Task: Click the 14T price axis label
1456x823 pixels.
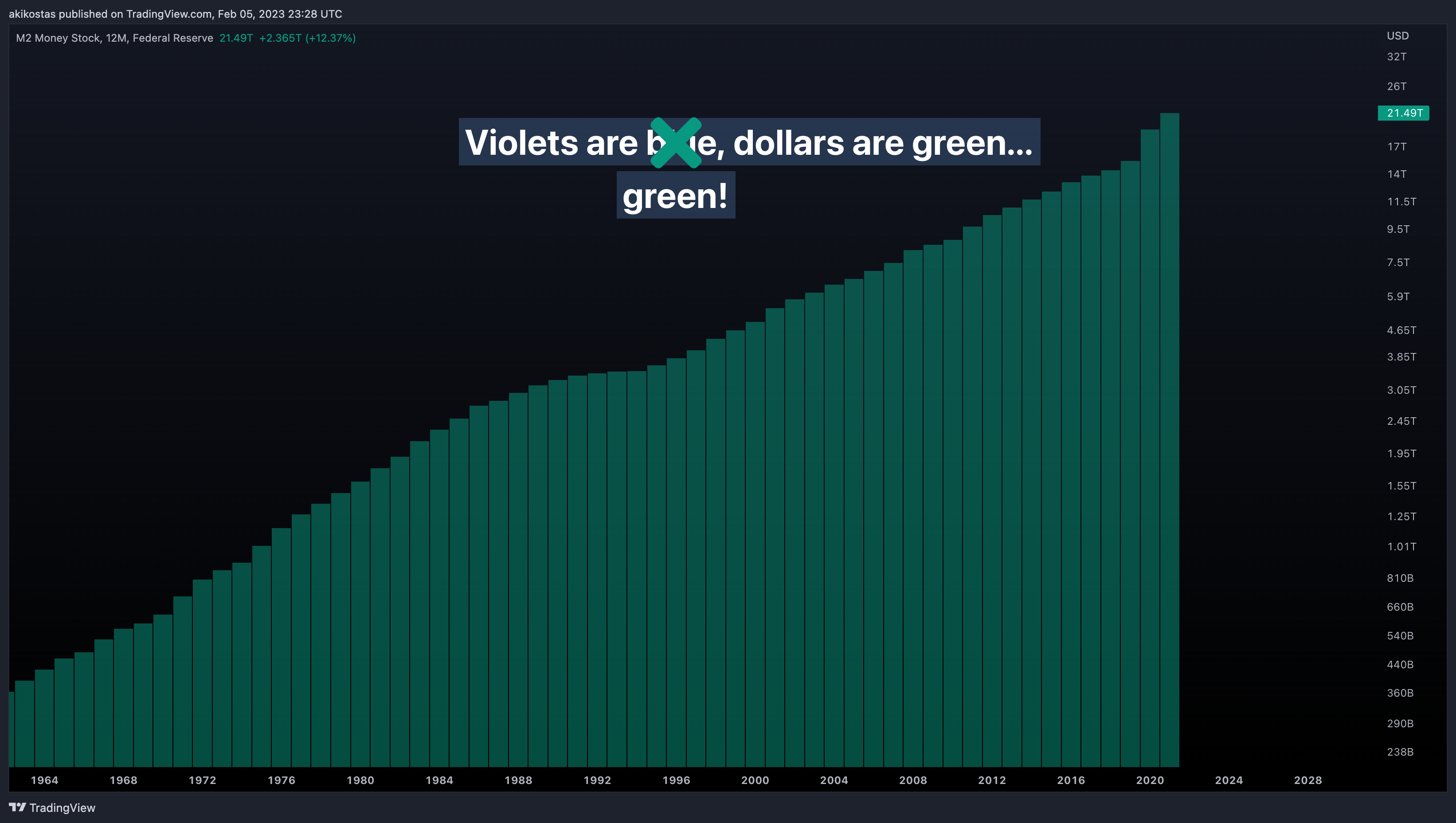Action: 1397,174
